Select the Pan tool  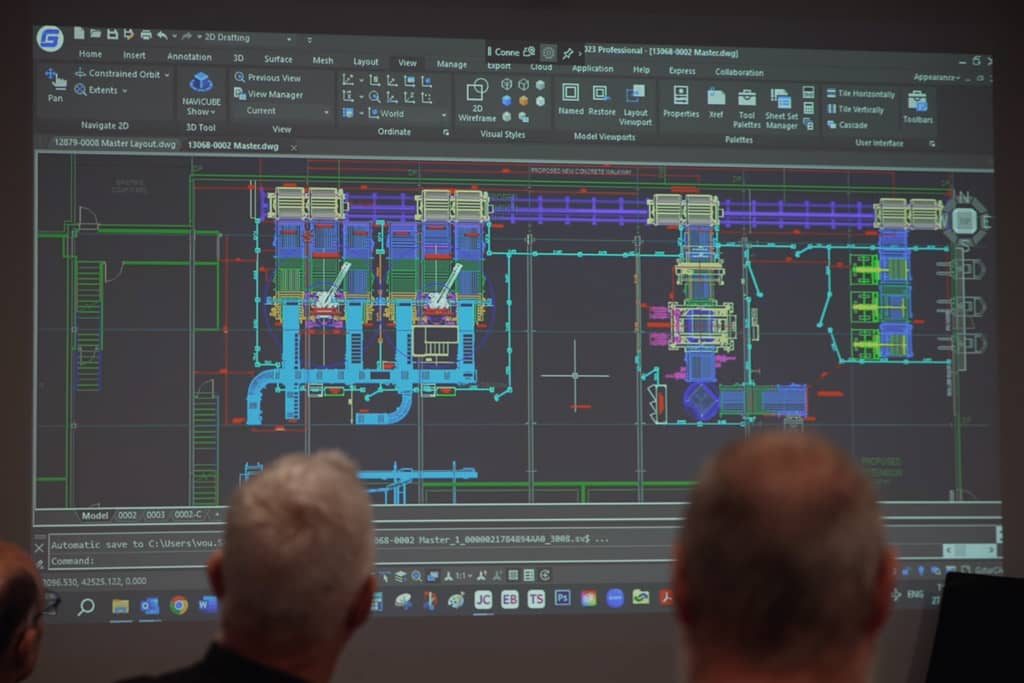pos(56,86)
